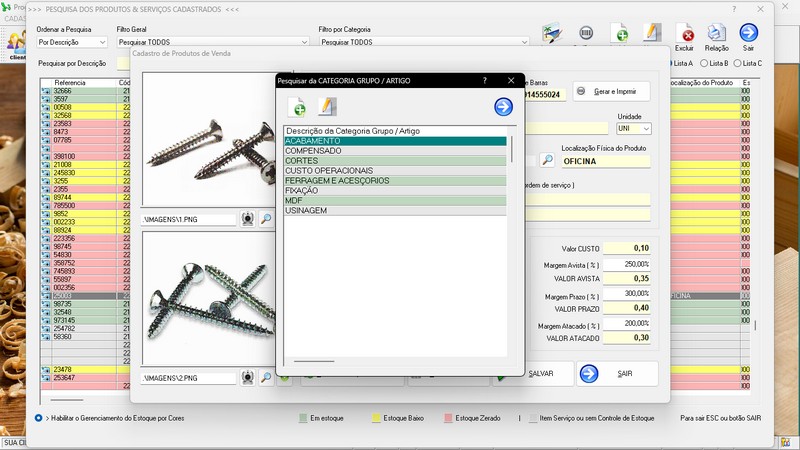Click the SAIR button in product form
The image size is (800, 450).
[x=617, y=373]
